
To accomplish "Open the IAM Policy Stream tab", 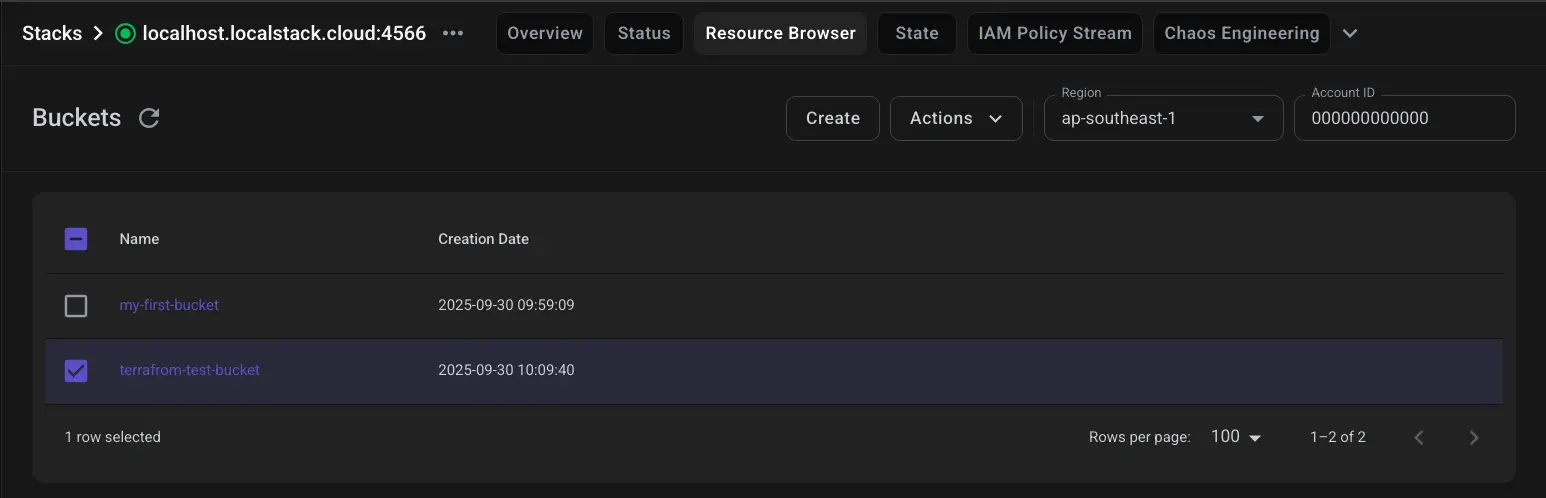I will pos(1054,33).
